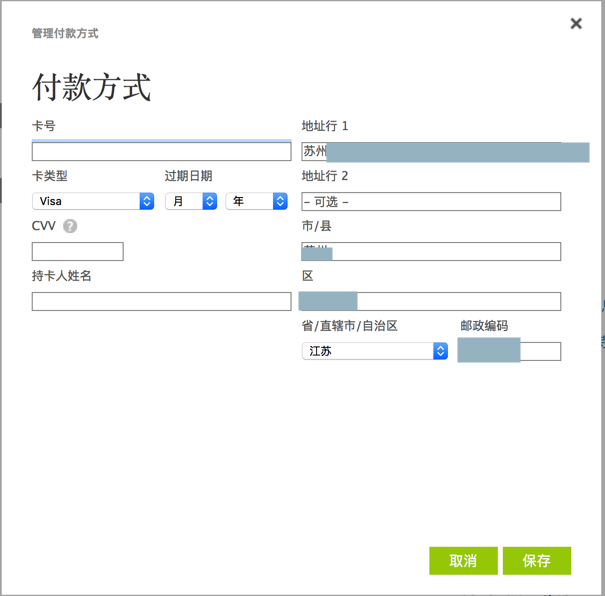Open the 年 expiry year dropdown

[257, 201]
